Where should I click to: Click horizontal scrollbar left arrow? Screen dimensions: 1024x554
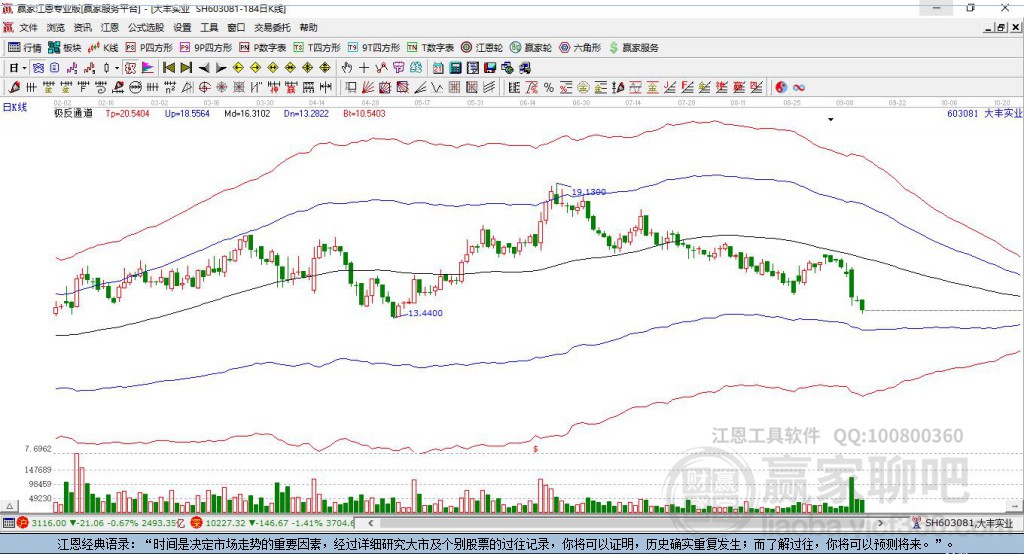point(371,523)
